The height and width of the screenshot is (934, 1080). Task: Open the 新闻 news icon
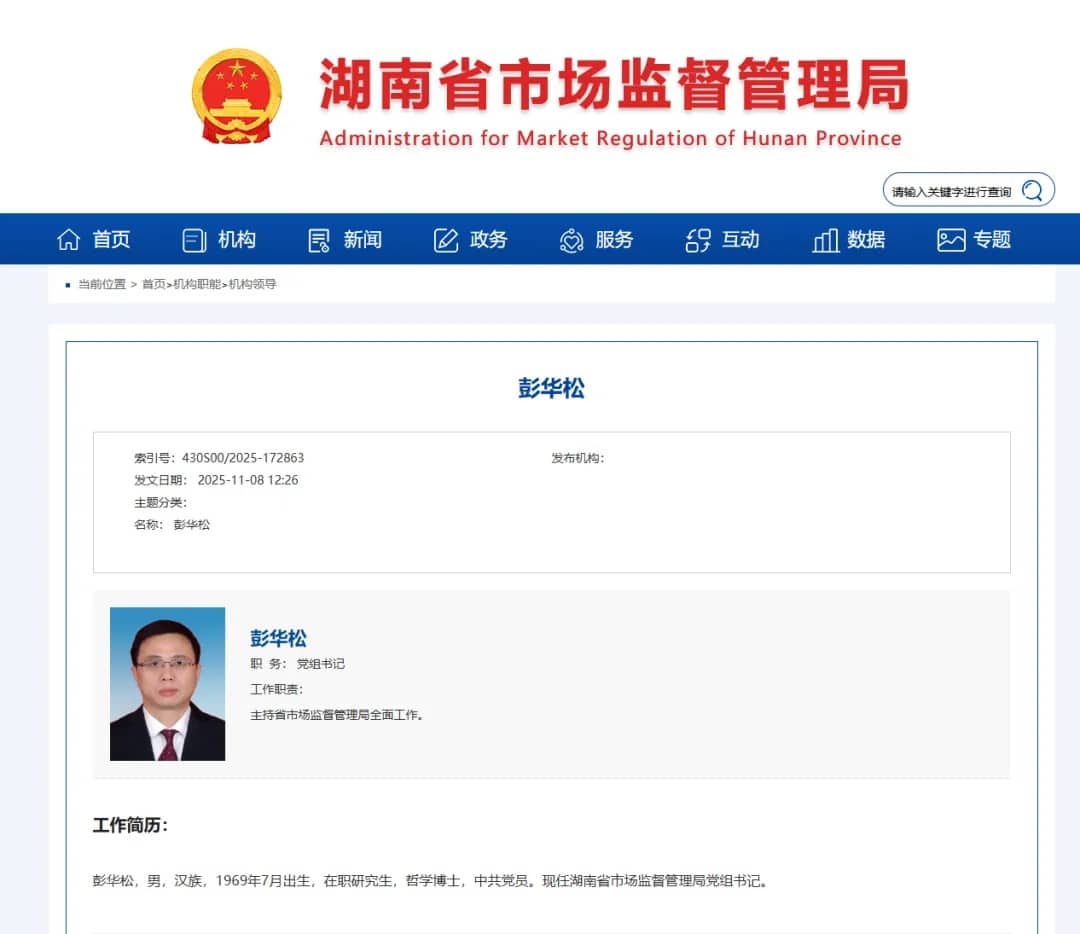pos(318,239)
